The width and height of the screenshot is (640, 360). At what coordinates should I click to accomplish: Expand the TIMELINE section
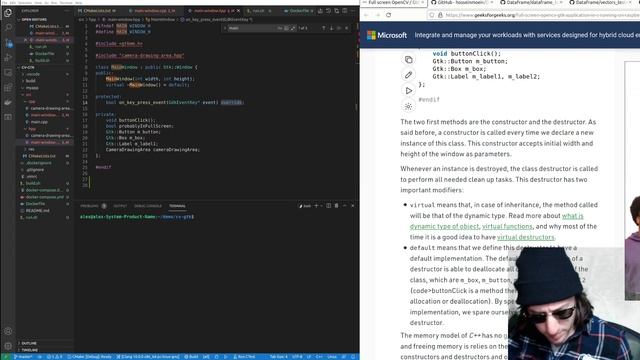29,350
